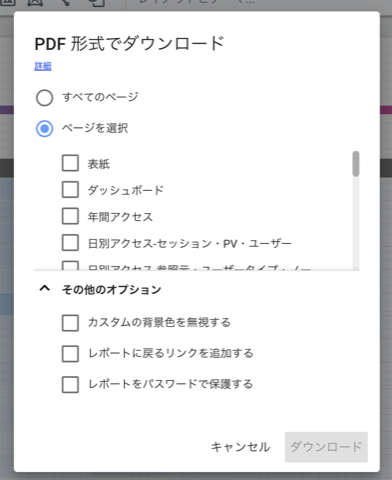
Task: Collapse options using the chevron arrow icon
Action: pyautogui.click(x=45, y=288)
